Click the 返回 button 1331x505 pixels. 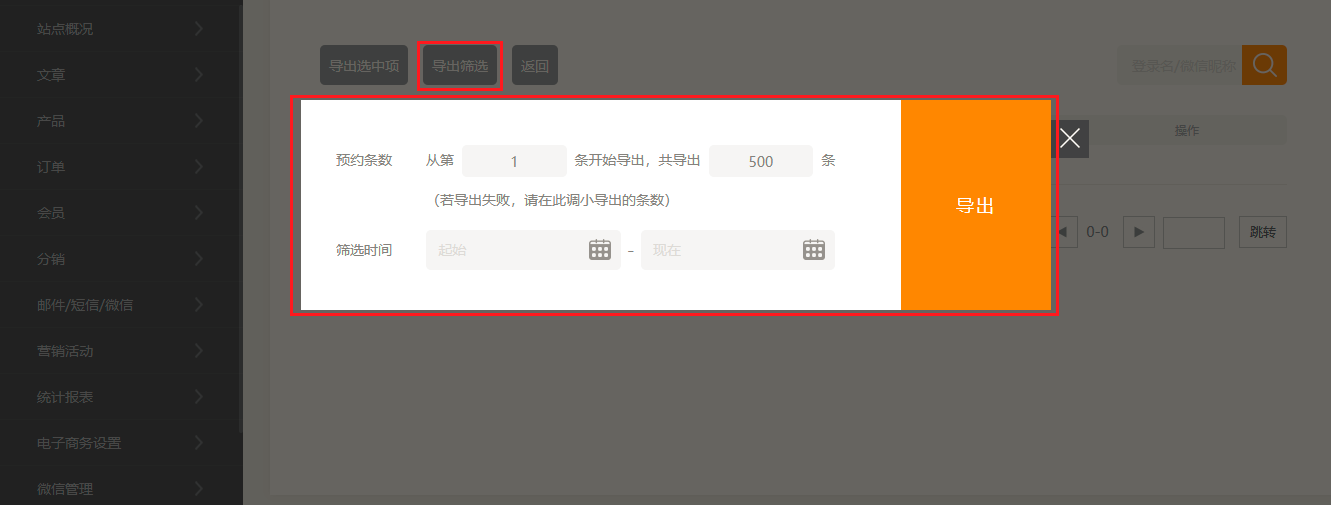point(535,66)
